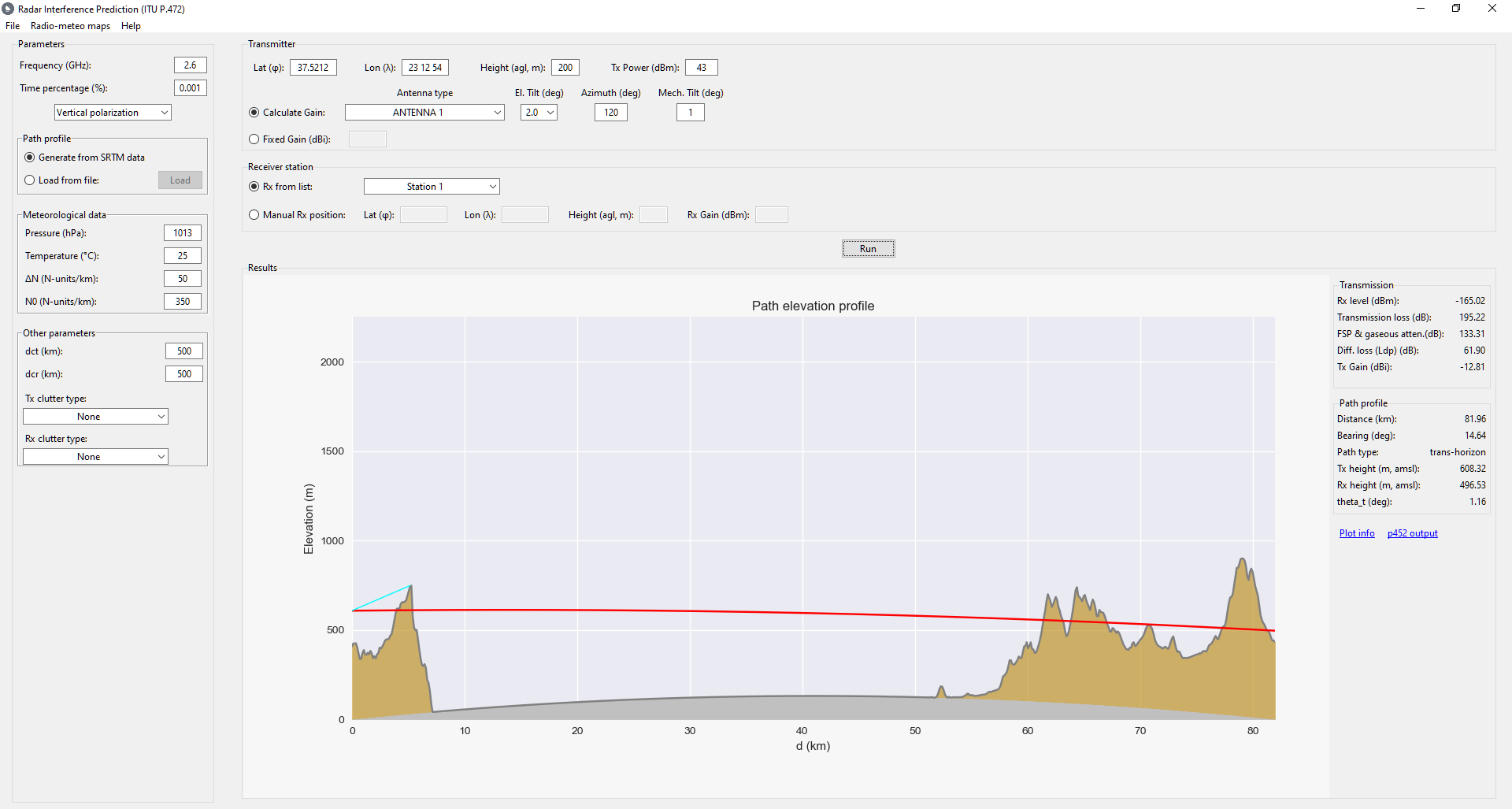This screenshot has width=1512, height=809.
Task: Enable Manual Rx position option
Action: pyautogui.click(x=254, y=215)
